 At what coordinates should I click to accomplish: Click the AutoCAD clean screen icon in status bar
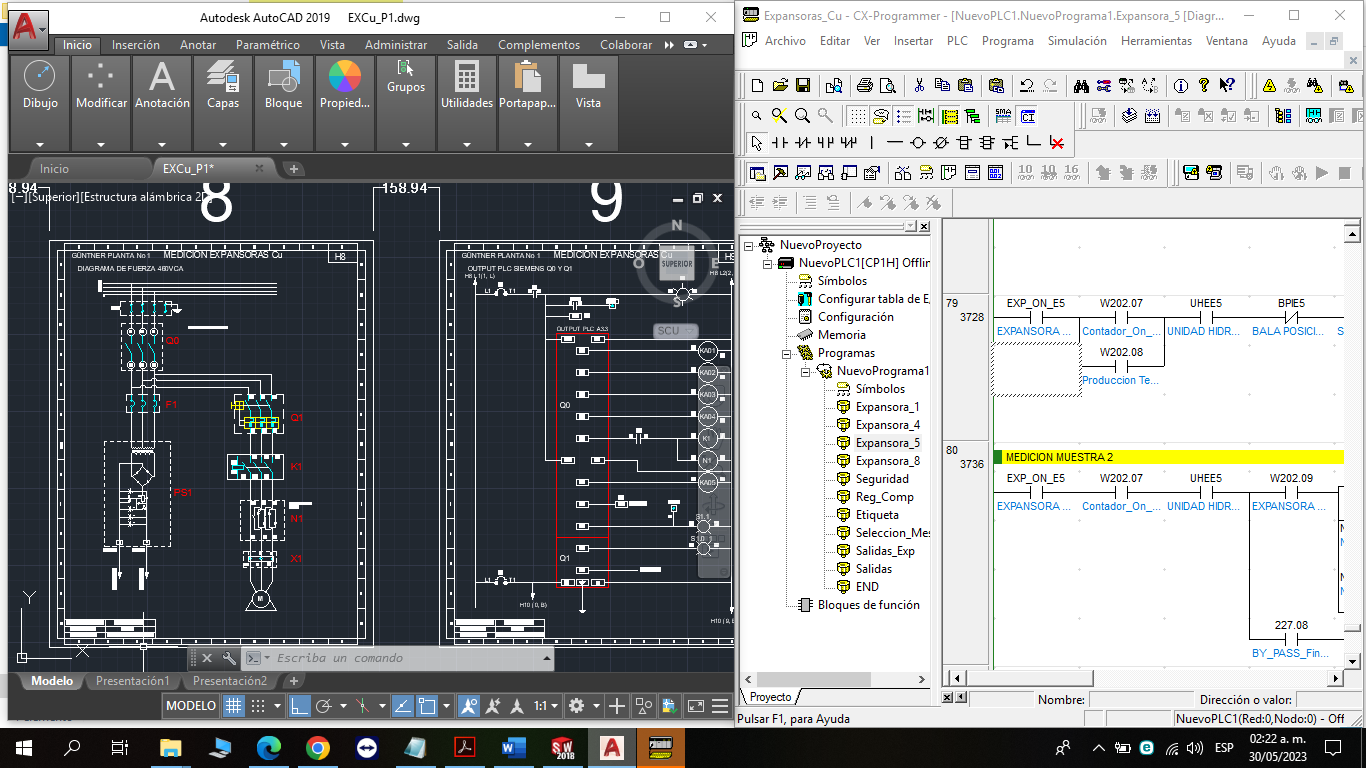(696, 706)
